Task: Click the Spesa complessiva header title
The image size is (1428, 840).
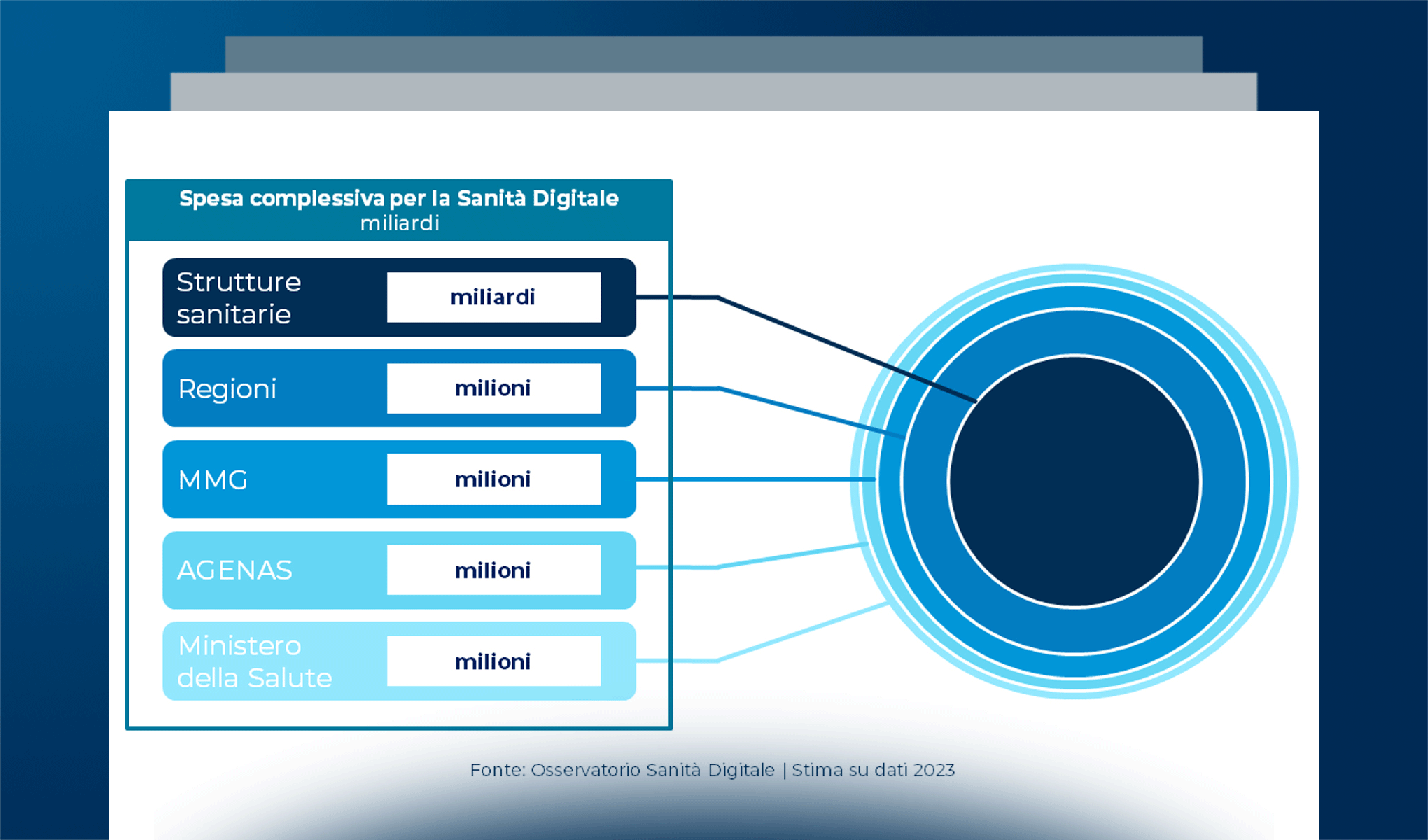Action: click(x=399, y=198)
